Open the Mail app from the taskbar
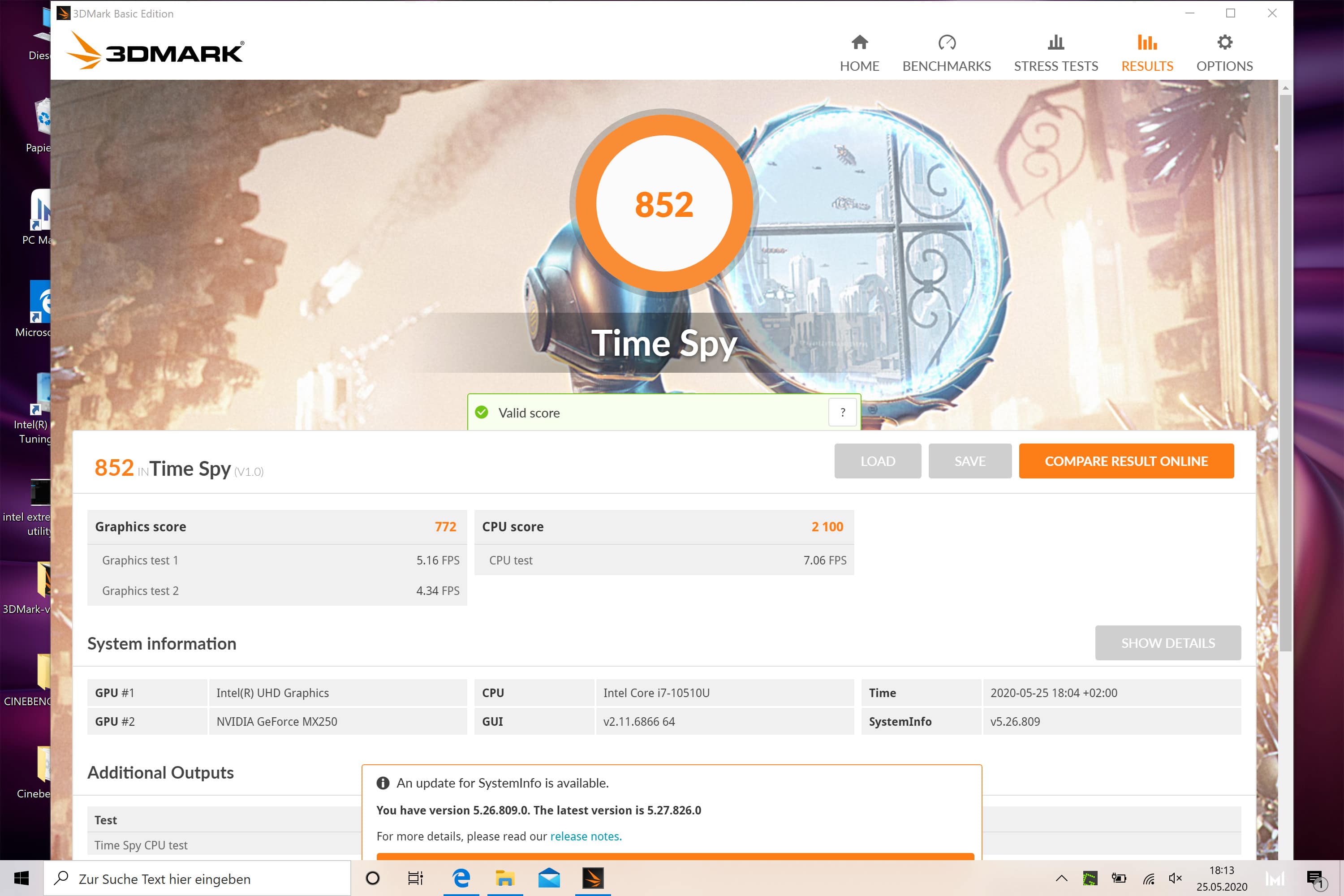 coord(549,878)
